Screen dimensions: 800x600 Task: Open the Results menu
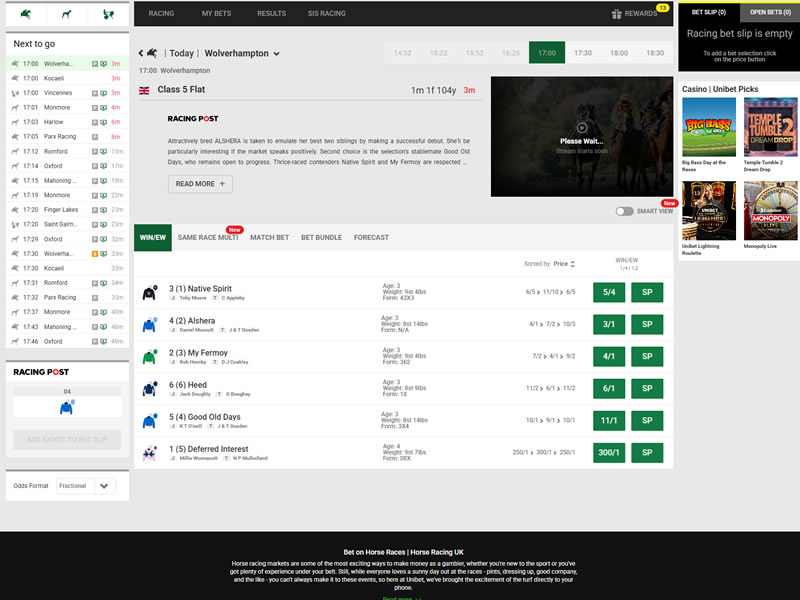(x=271, y=14)
